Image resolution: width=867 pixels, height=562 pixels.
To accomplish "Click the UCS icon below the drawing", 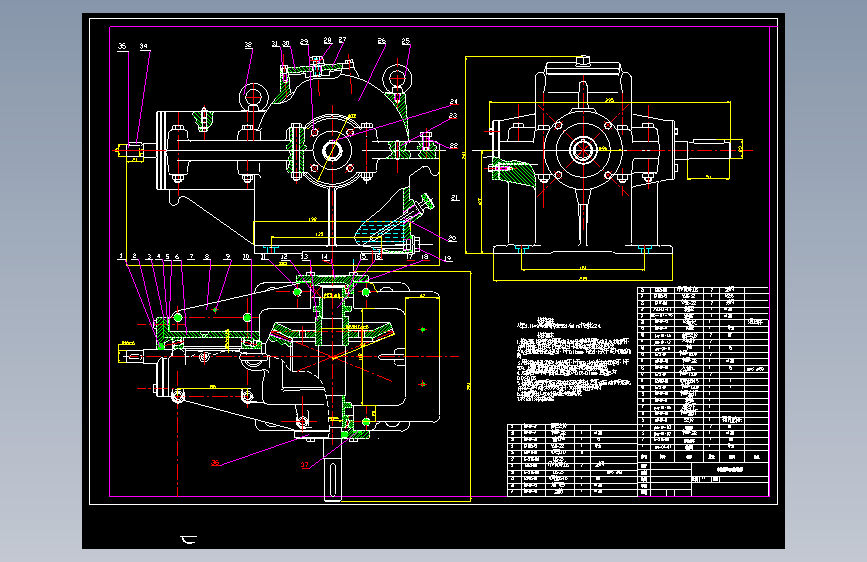I will pyautogui.click(x=189, y=540).
